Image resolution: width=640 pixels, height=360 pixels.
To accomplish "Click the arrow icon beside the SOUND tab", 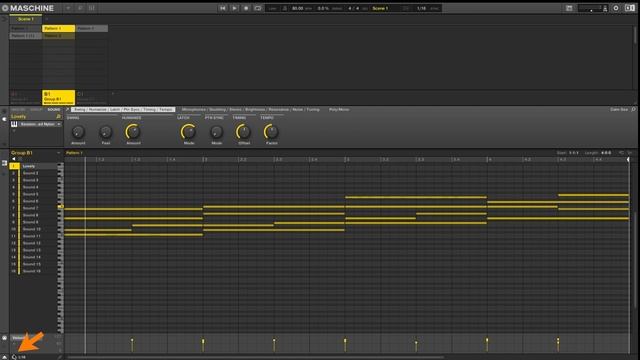I will 67,109.
